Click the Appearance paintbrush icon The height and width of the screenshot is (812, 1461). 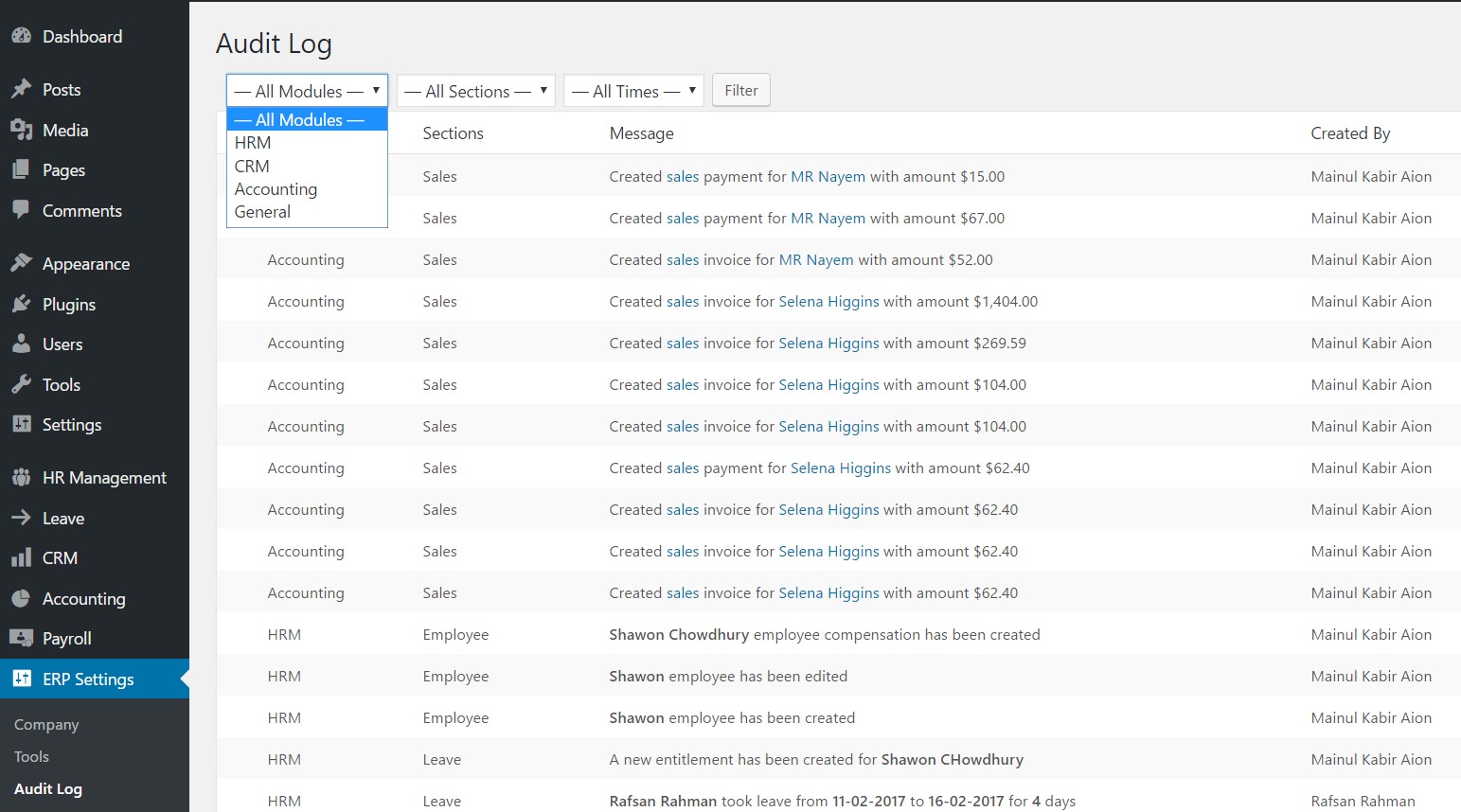(x=21, y=263)
